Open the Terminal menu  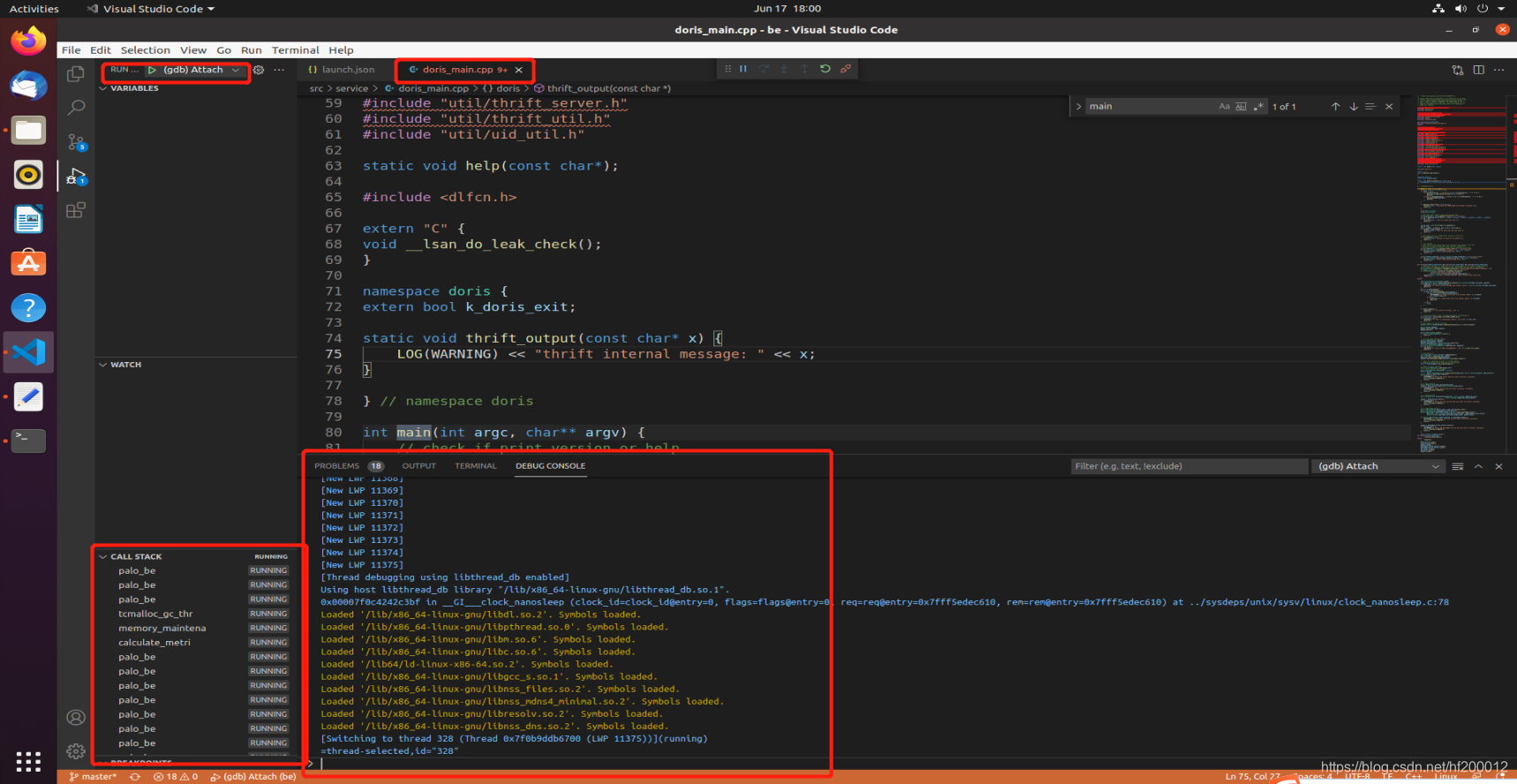295,50
